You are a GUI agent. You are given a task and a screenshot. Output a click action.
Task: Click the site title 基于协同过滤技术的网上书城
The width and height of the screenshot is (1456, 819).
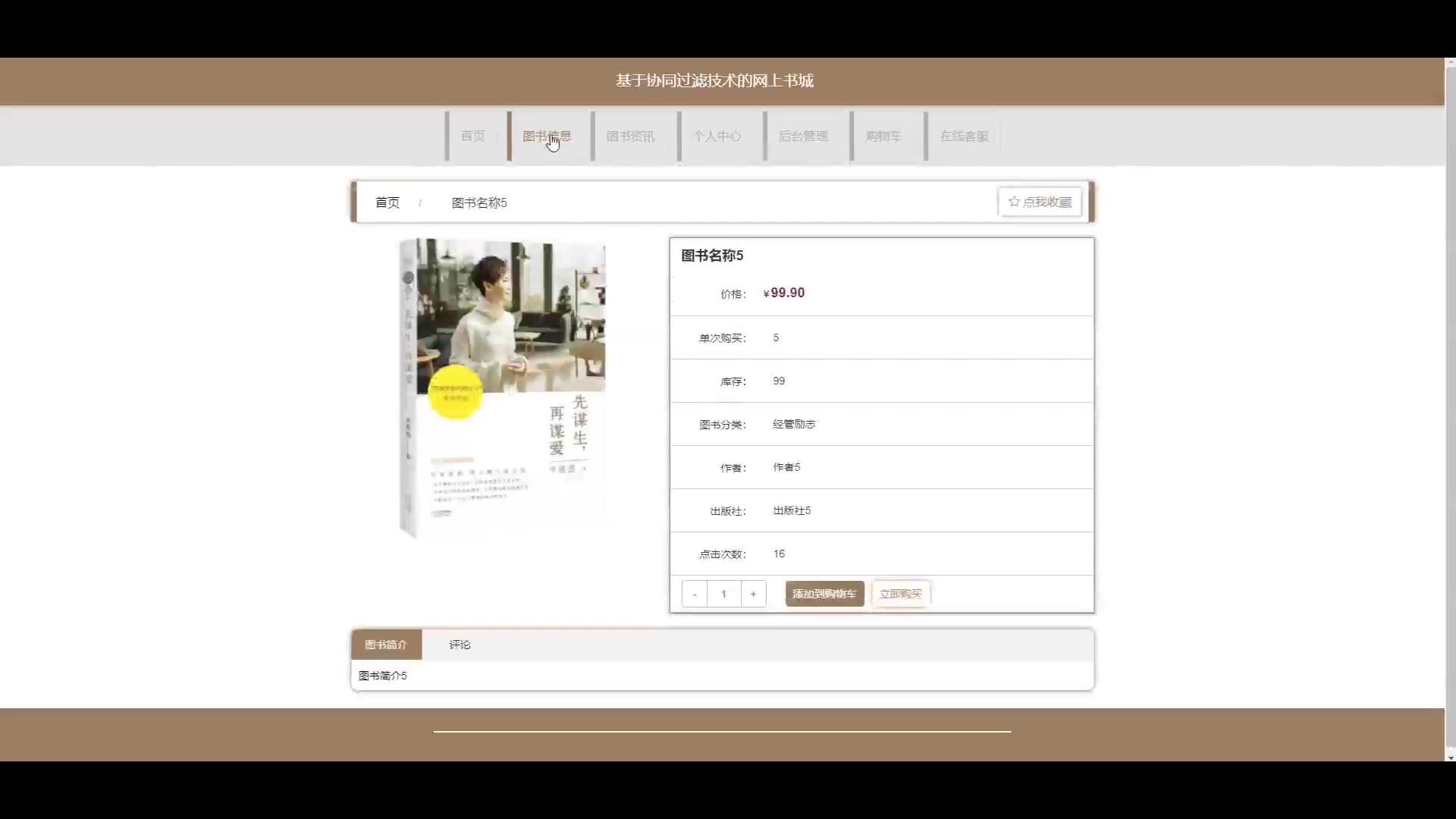(714, 80)
